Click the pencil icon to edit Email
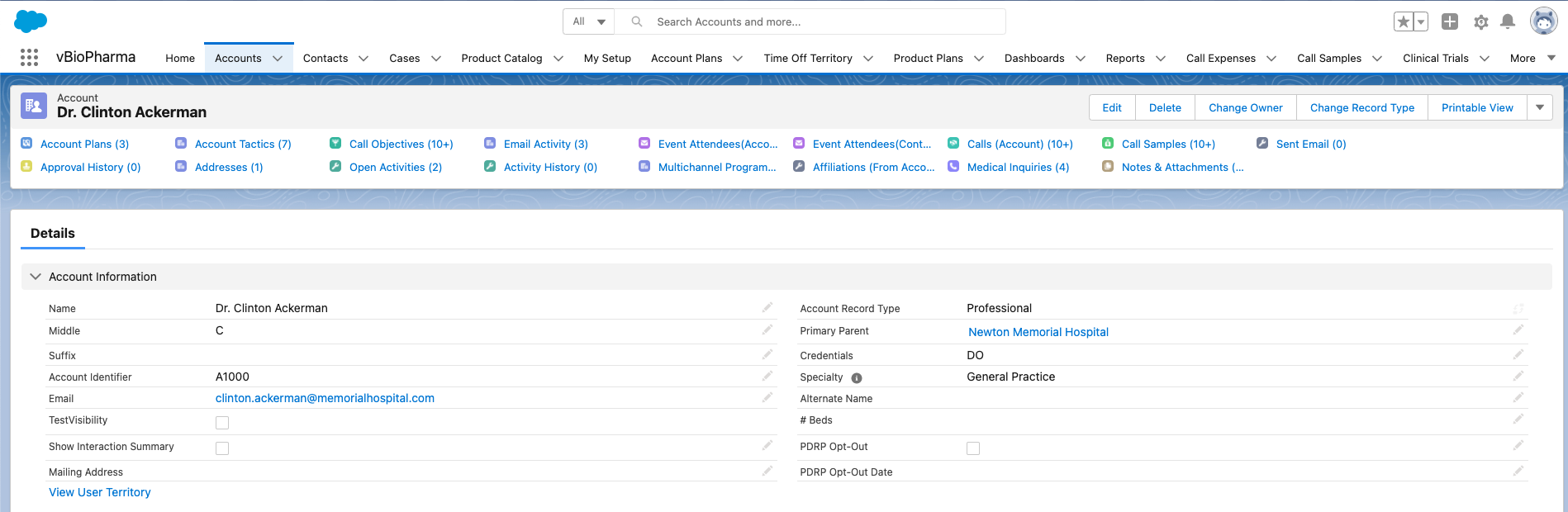 (767, 397)
